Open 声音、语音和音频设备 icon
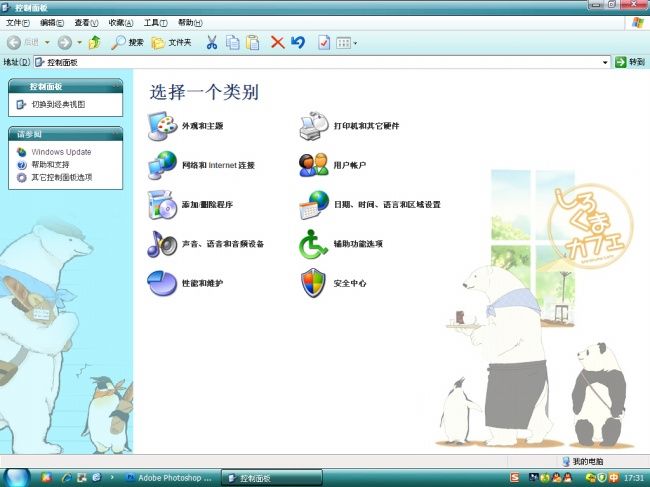This screenshot has width=650, height=487. [162, 243]
